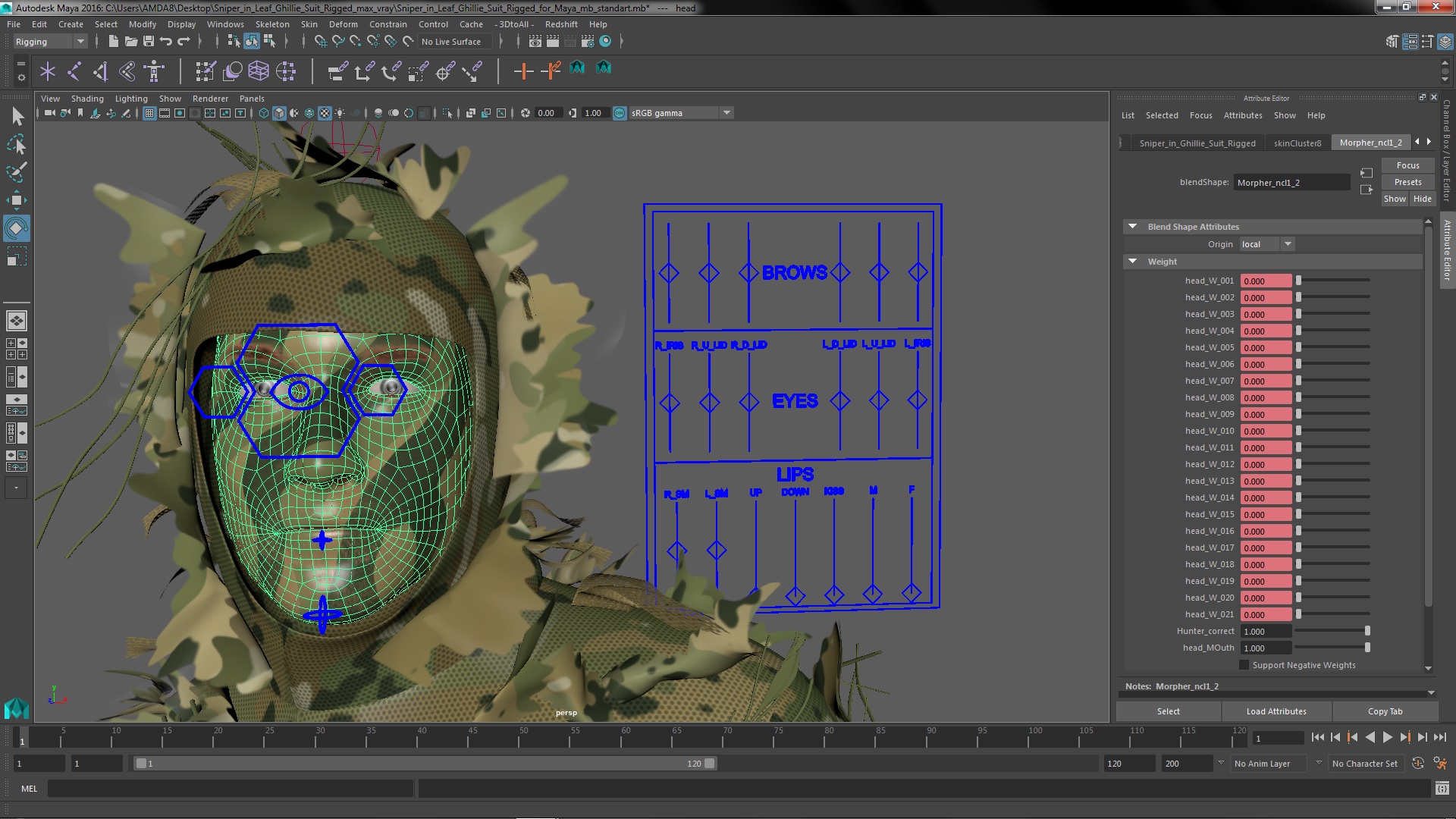Select the Create Cluster shelf icon
Viewport: 1456px width, 819px height.
point(286,71)
